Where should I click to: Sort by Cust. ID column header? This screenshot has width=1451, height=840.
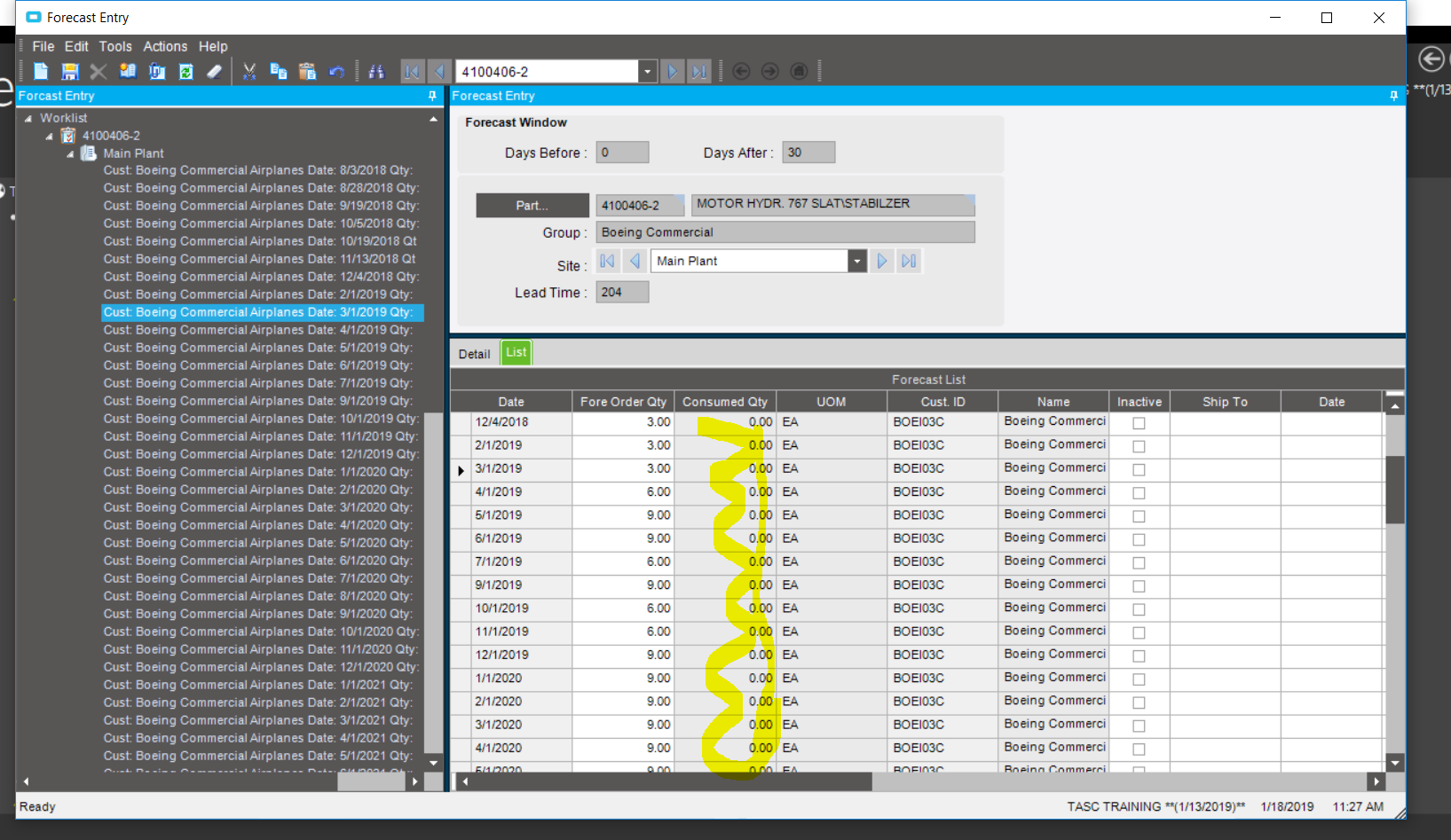942,402
